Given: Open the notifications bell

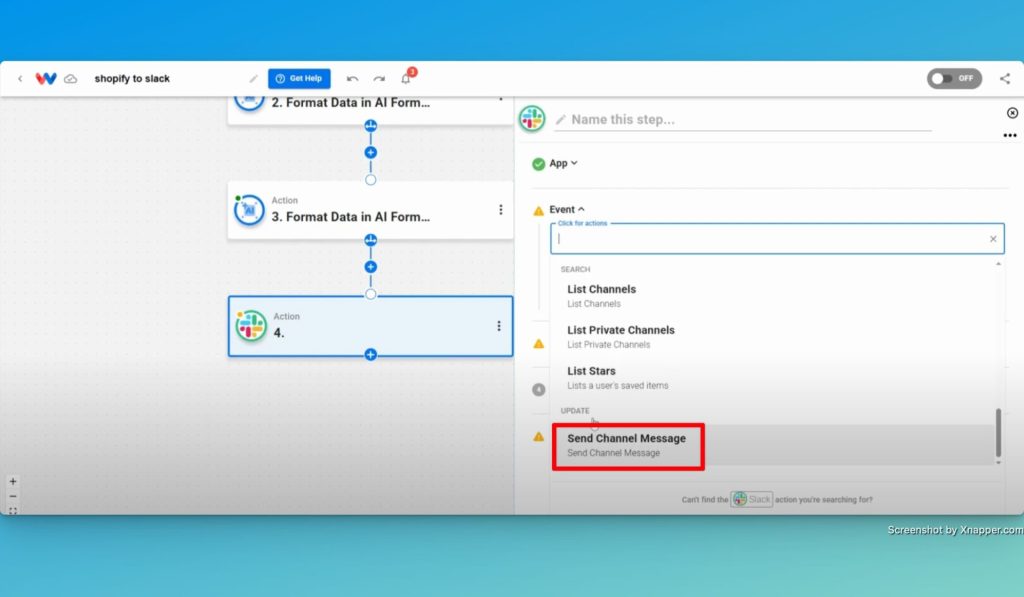Looking at the screenshot, I should [406, 78].
